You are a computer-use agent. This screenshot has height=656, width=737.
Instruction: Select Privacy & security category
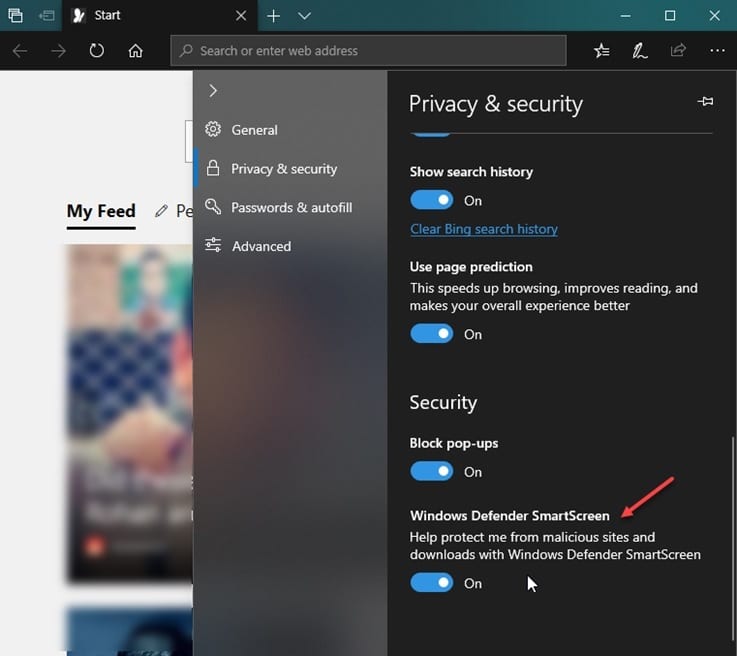(x=290, y=169)
